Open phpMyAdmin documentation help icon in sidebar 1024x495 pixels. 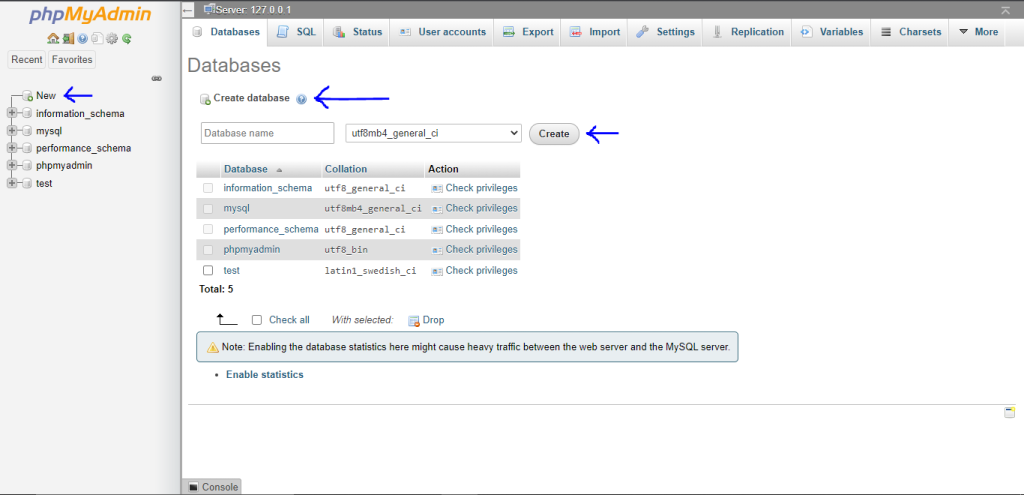(x=82, y=39)
